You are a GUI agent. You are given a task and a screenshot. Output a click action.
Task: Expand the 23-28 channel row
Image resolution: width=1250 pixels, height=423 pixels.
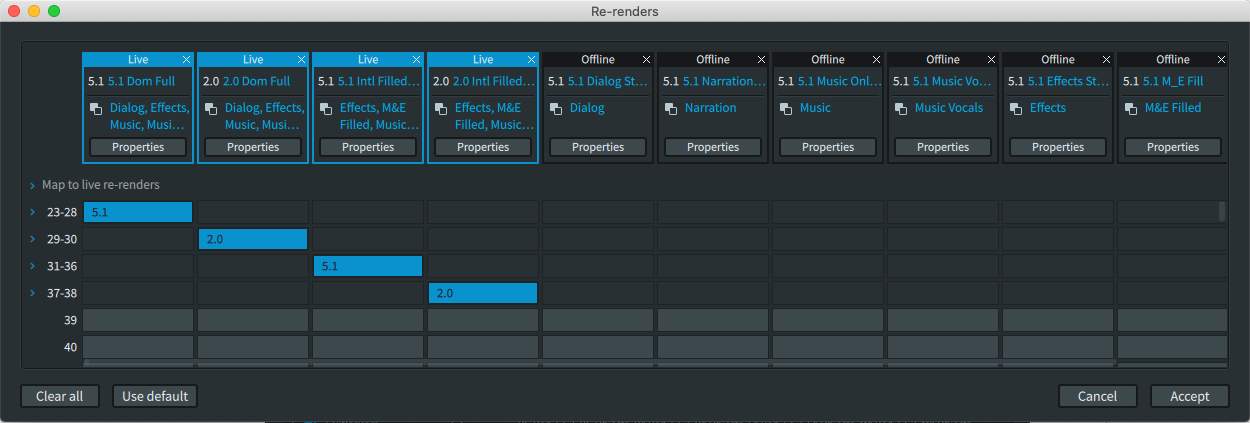[33, 212]
